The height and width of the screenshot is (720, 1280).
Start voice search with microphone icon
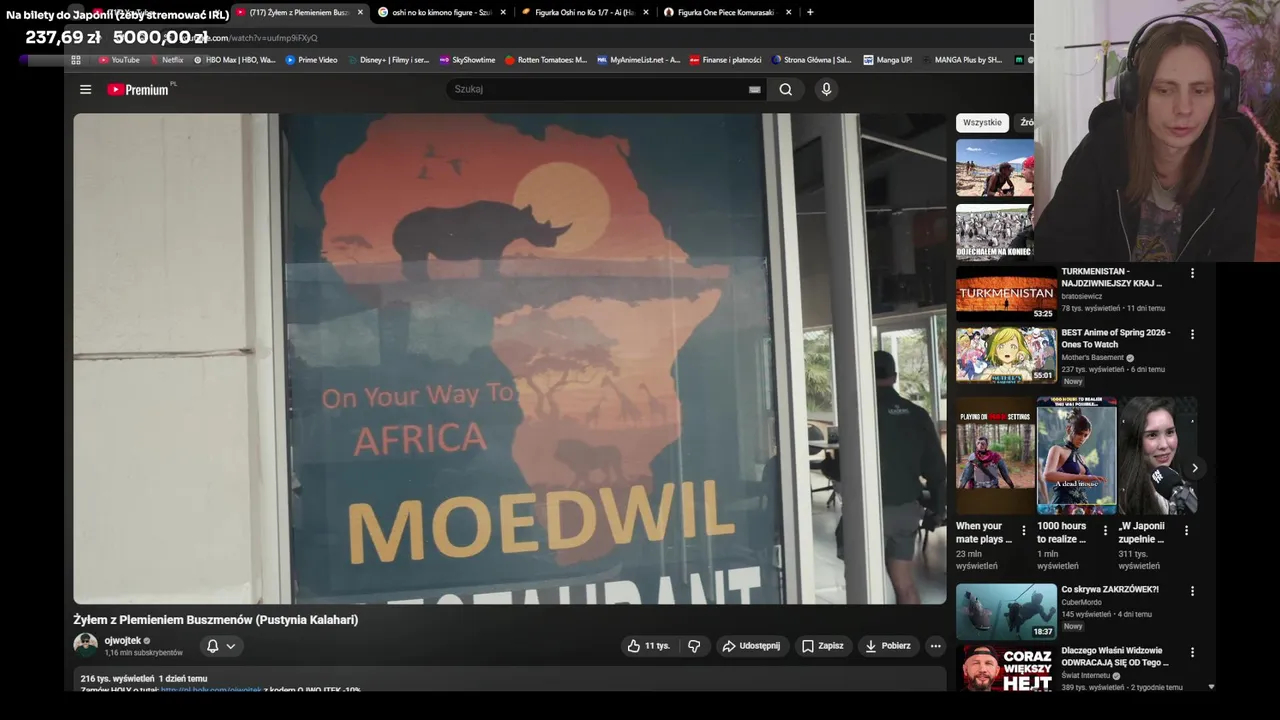[x=826, y=89]
